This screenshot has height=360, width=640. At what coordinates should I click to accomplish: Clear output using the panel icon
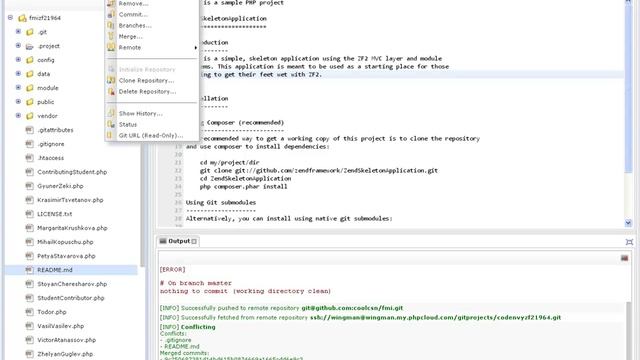point(624,258)
